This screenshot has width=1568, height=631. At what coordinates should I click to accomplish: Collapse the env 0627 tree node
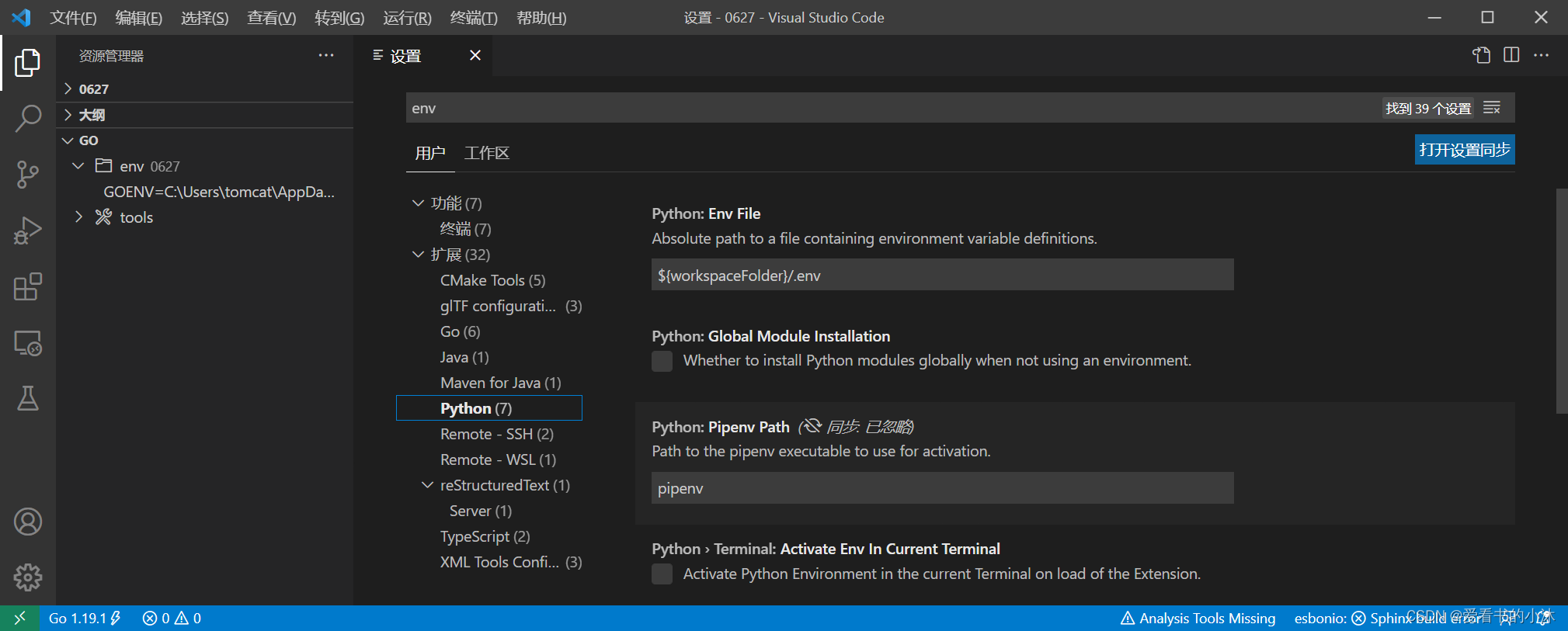coord(78,166)
